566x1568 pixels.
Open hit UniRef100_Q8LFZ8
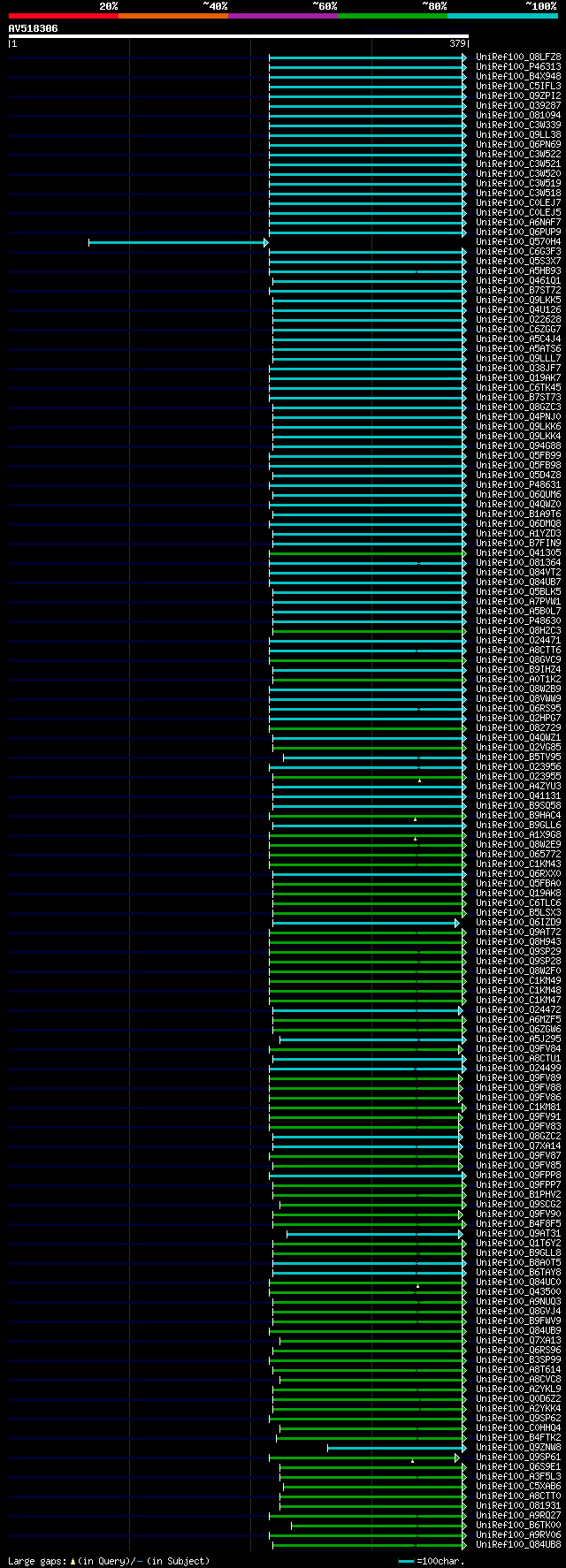(x=518, y=57)
